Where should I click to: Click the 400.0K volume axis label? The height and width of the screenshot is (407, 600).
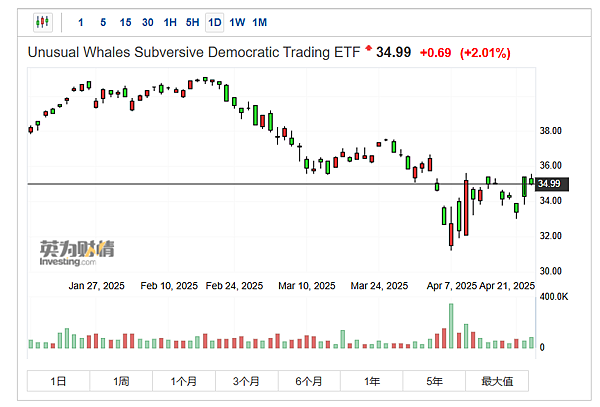pyautogui.click(x=554, y=297)
